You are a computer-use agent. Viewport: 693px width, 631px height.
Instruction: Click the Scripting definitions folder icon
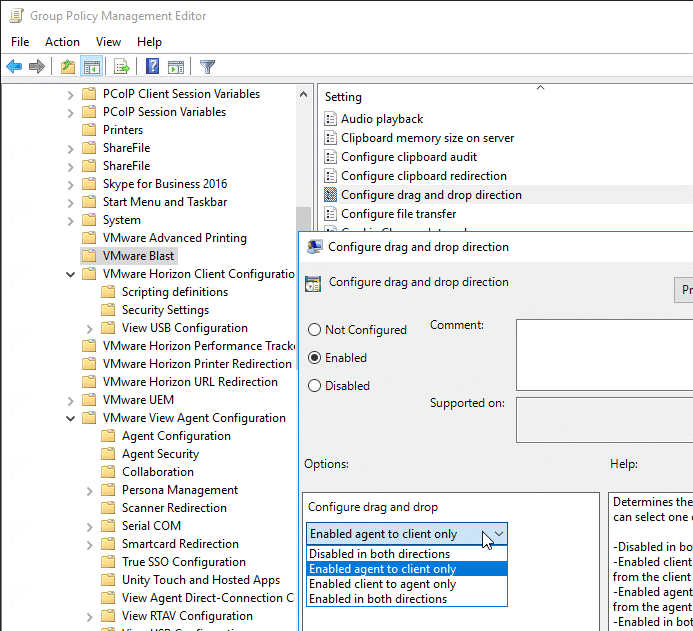click(x=108, y=292)
